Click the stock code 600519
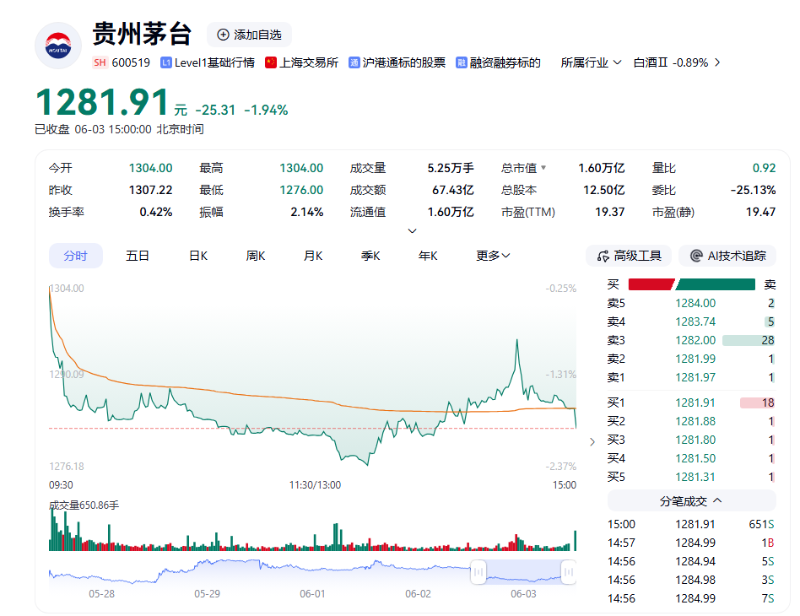 [131, 63]
